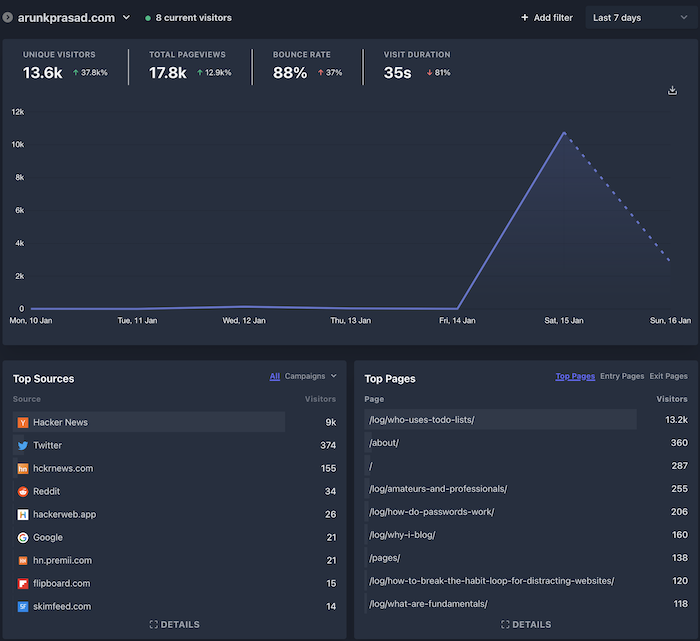Click the 9k visitors value for Hacker News
Image resolution: width=700 pixels, height=641 pixels.
331,422
